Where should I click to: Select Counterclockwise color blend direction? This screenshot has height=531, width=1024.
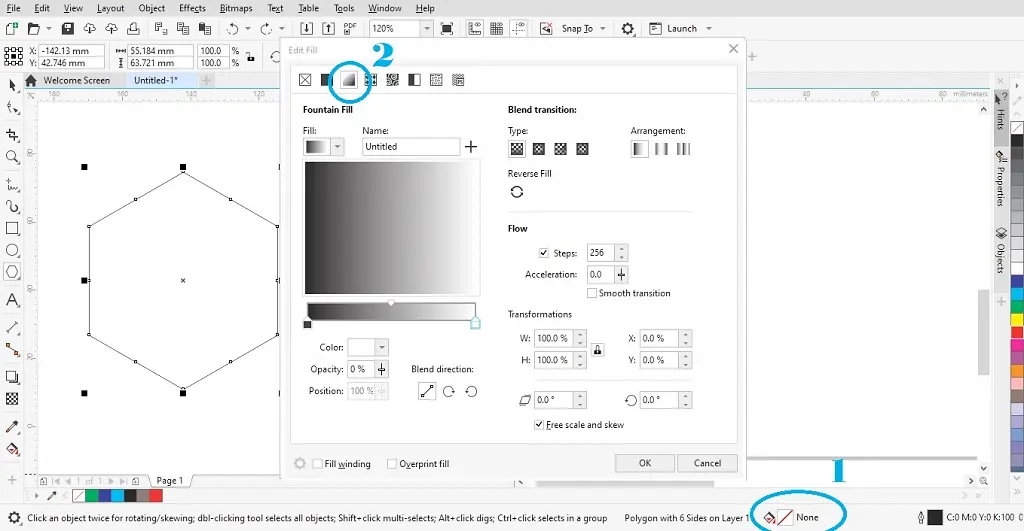coord(471,391)
